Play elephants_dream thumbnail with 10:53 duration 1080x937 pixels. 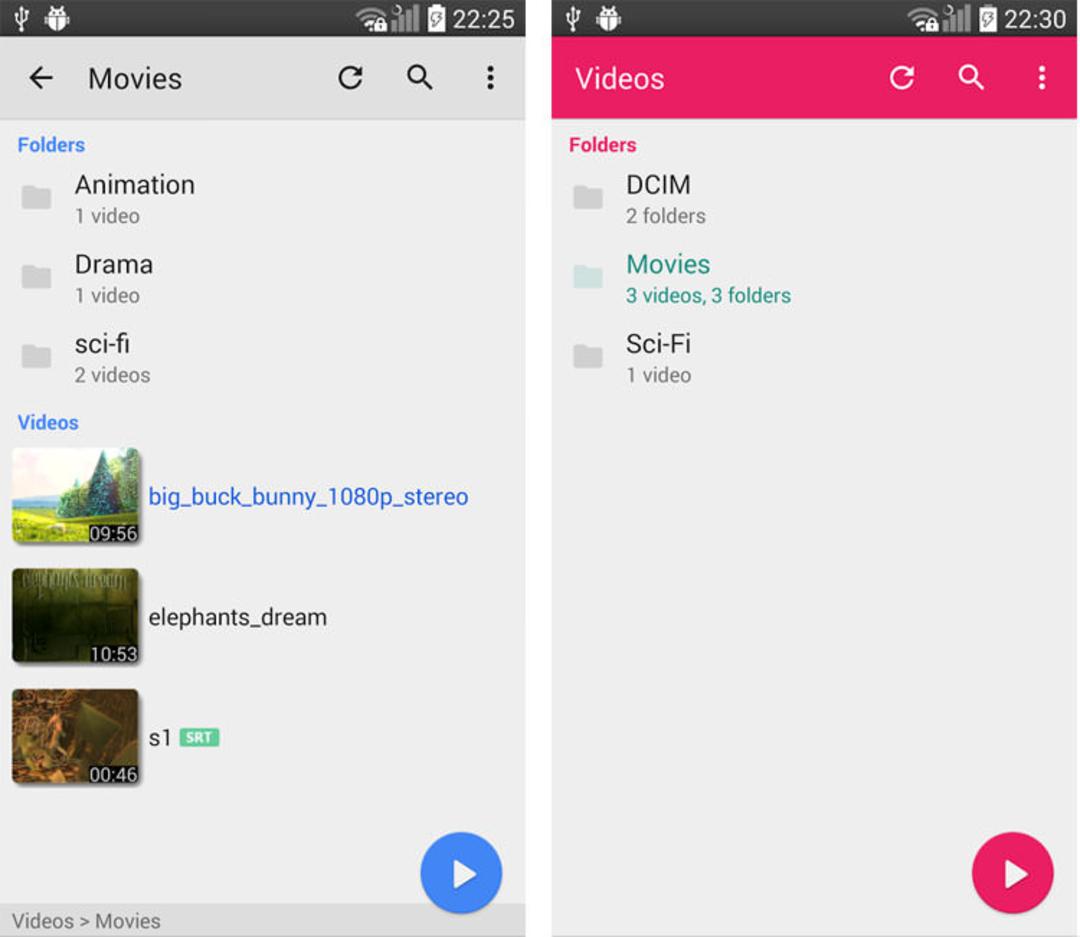tap(76, 616)
